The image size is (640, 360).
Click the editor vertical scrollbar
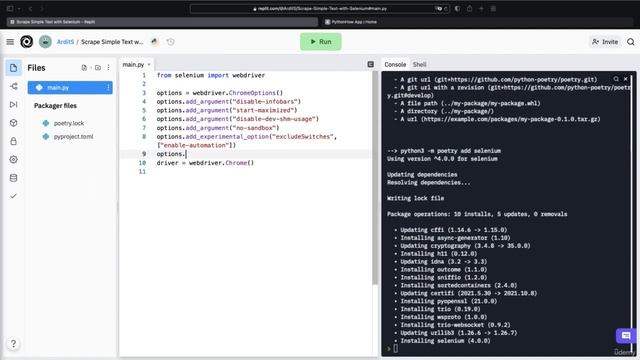[x=375, y=178]
